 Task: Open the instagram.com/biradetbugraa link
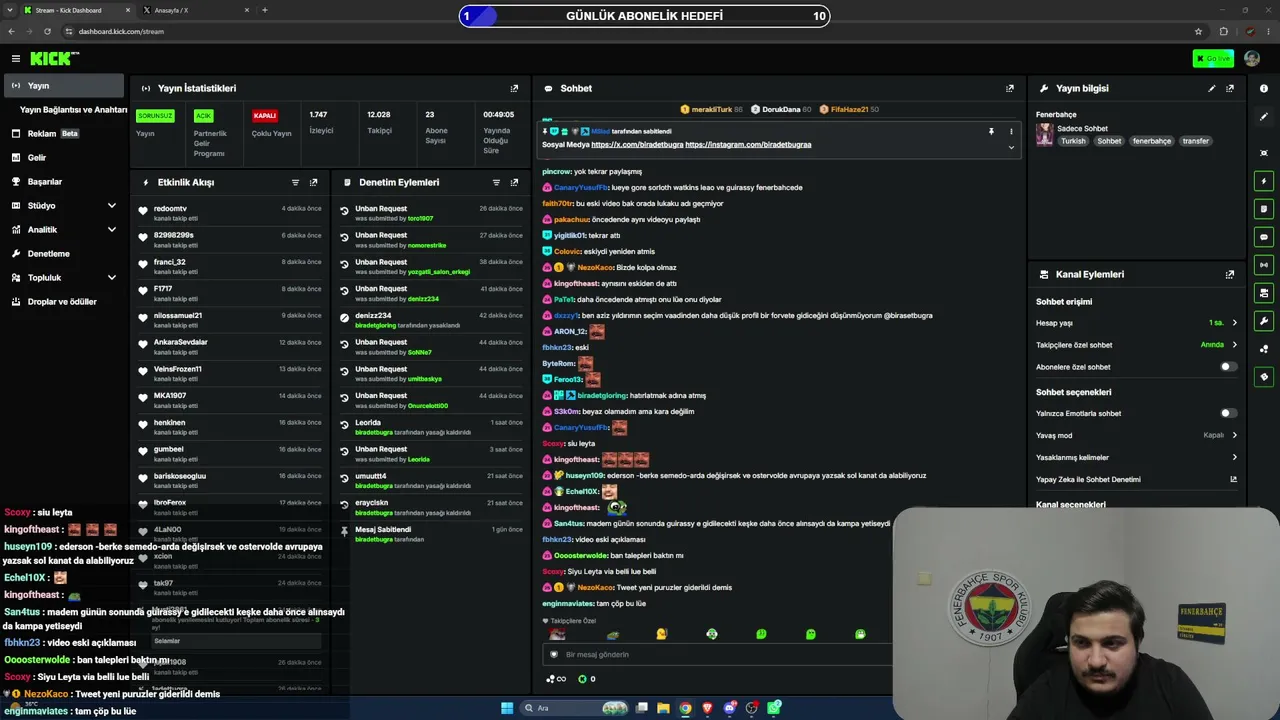pos(748,145)
